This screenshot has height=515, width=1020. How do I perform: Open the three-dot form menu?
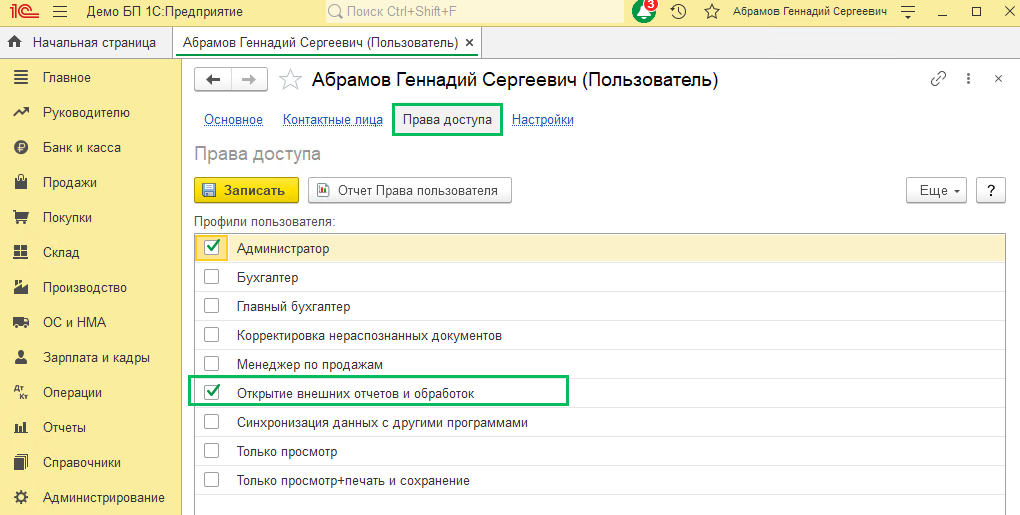point(969,79)
